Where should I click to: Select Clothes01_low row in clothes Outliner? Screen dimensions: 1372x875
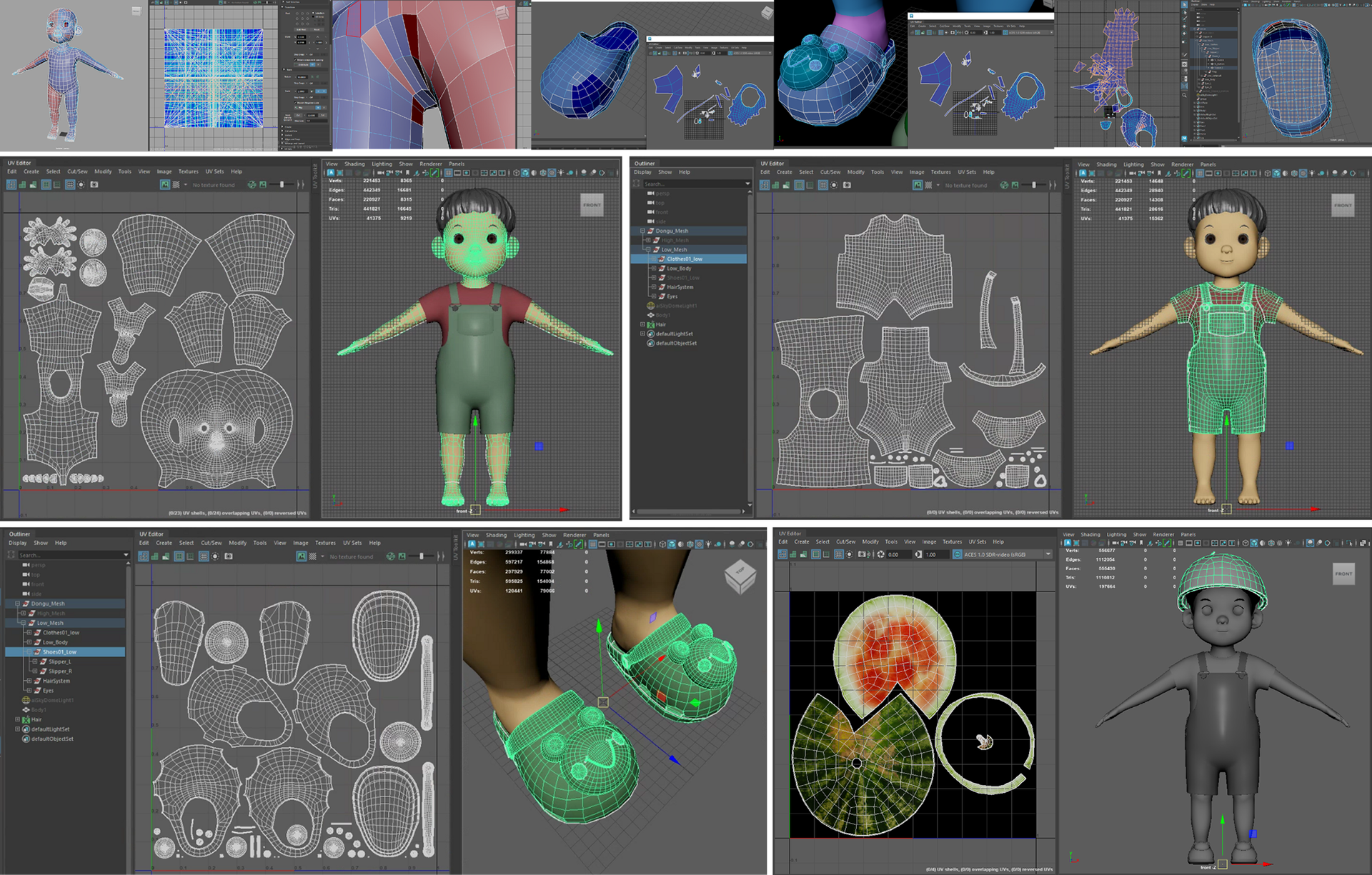(689, 259)
